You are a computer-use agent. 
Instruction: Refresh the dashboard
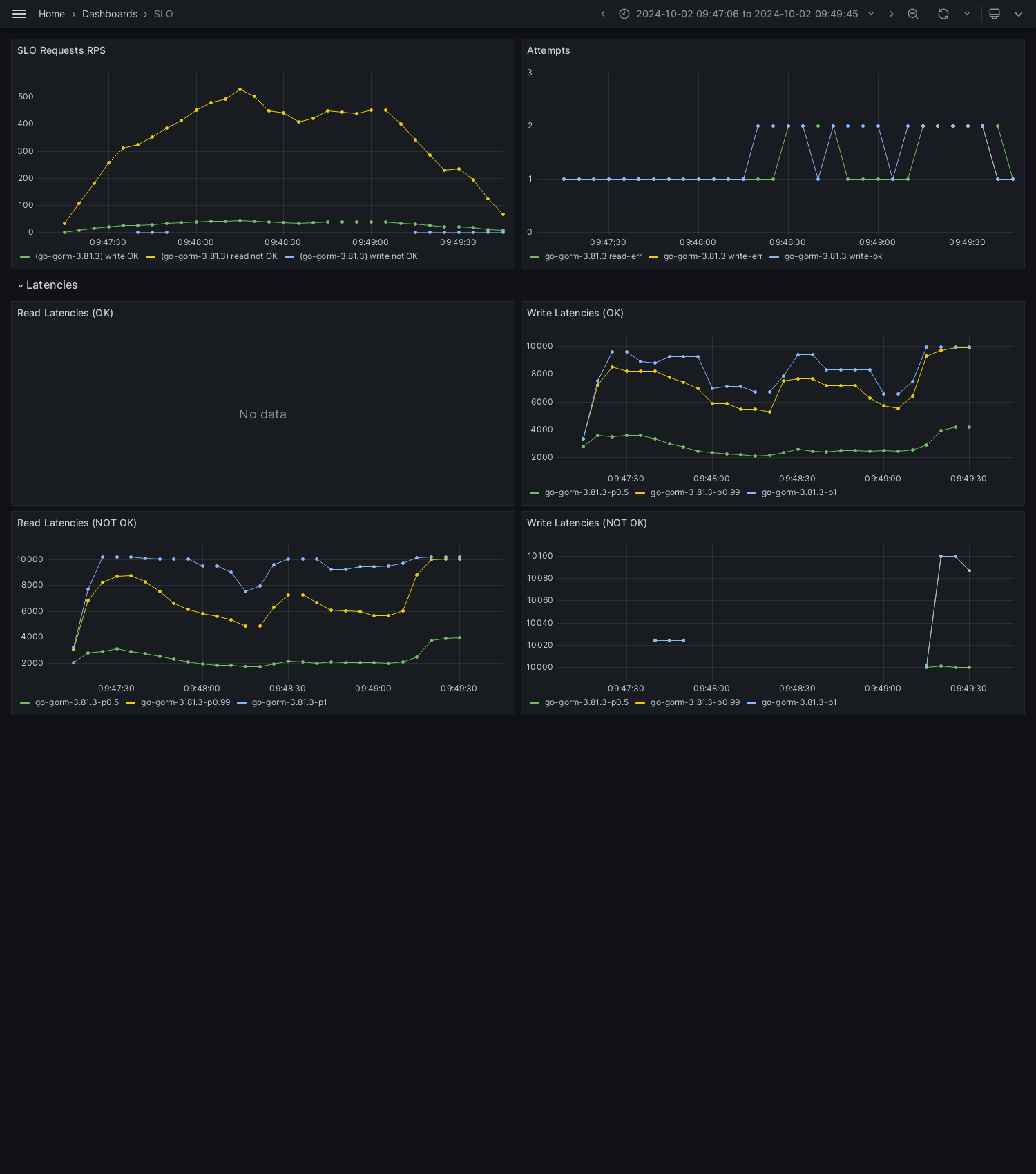click(x=943, y=14)
